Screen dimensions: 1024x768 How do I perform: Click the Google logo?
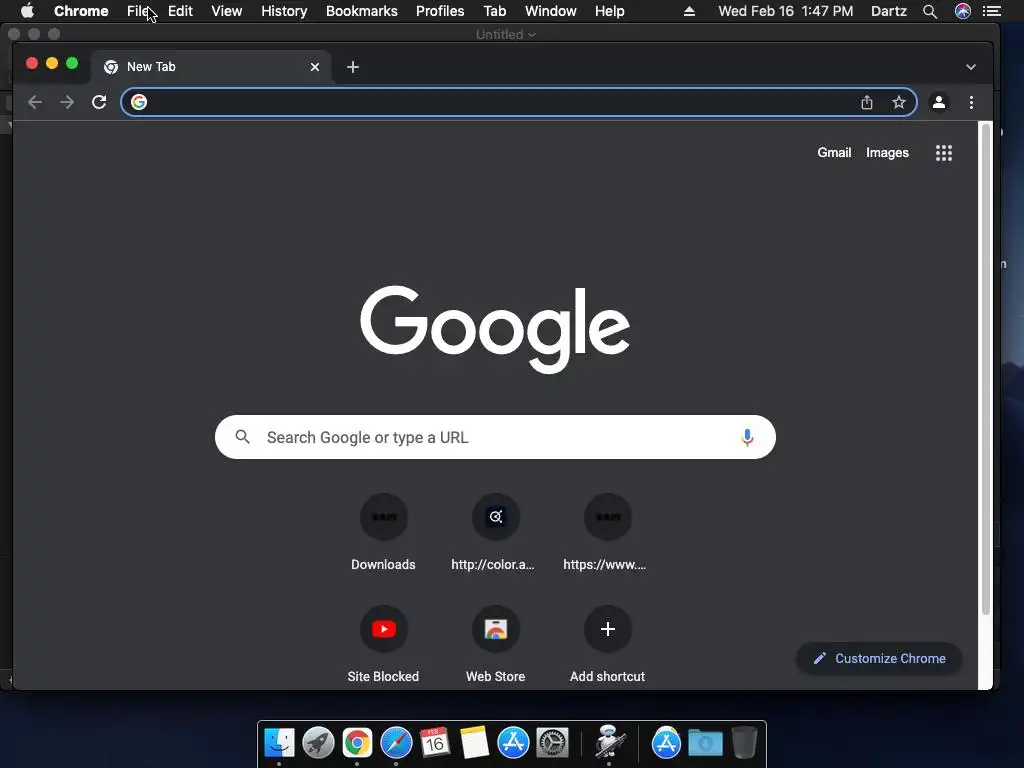(495, 328)
